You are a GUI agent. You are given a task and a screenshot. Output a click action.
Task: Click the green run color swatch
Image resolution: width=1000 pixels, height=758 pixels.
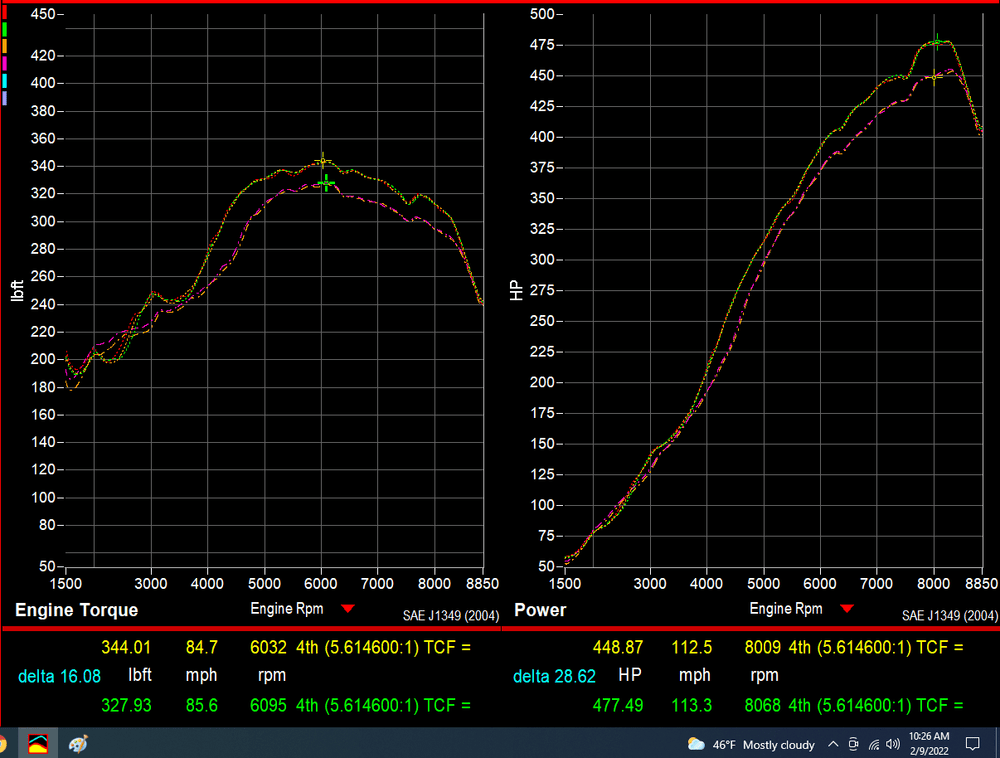pyautogui.click(x=5, y=29)
